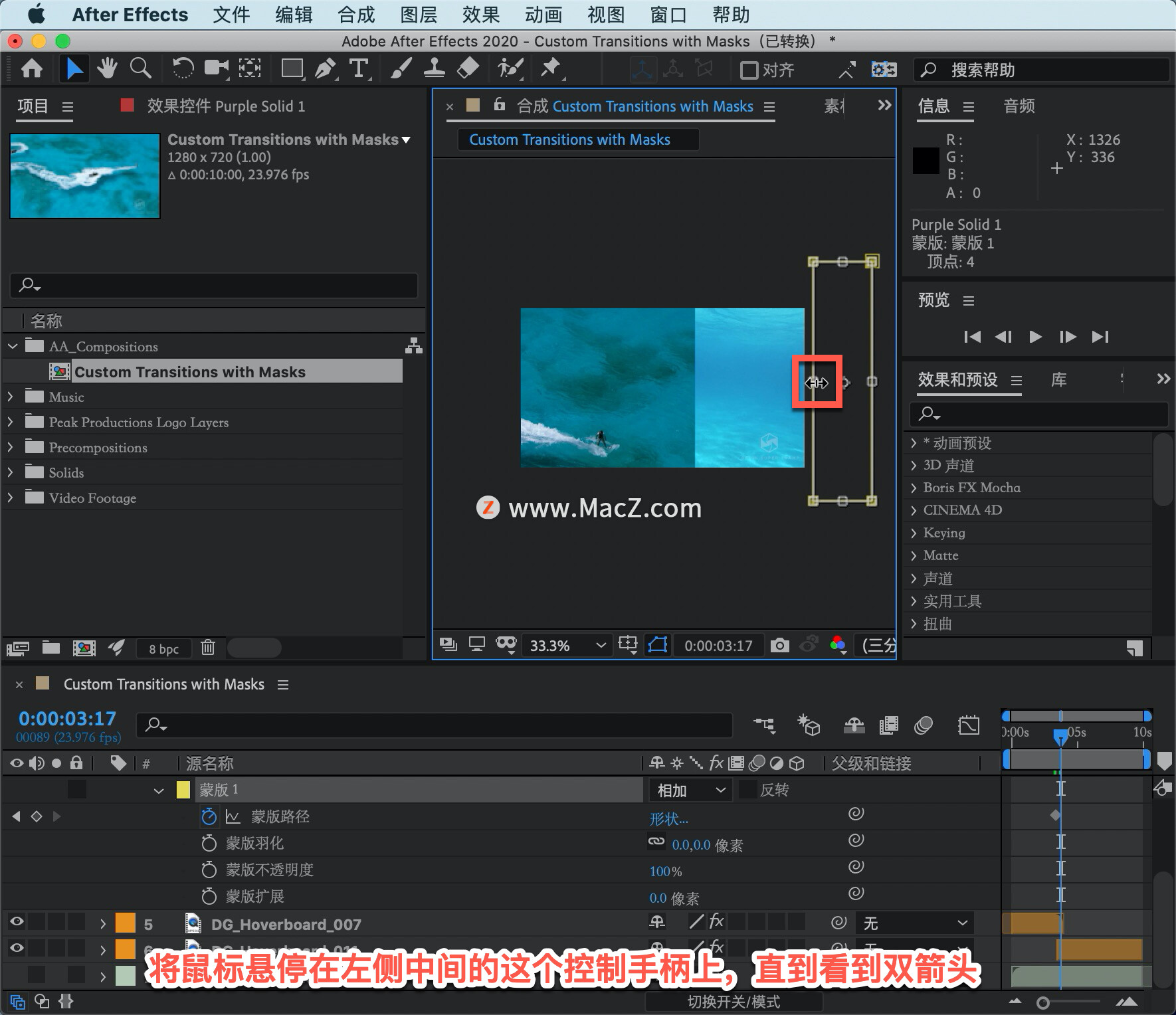Open the composition mini-flowchart icon
The height and width of the screenshot is (1015, 1176).
(x=764, y=725)
